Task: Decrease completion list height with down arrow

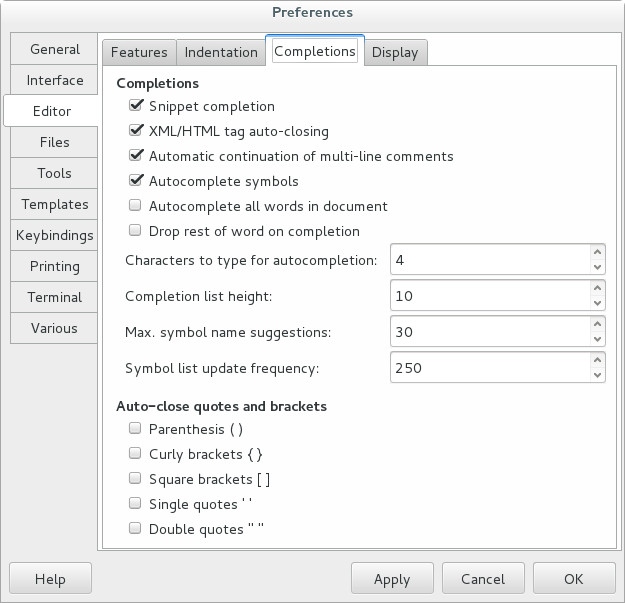Action: coord(598,303)
